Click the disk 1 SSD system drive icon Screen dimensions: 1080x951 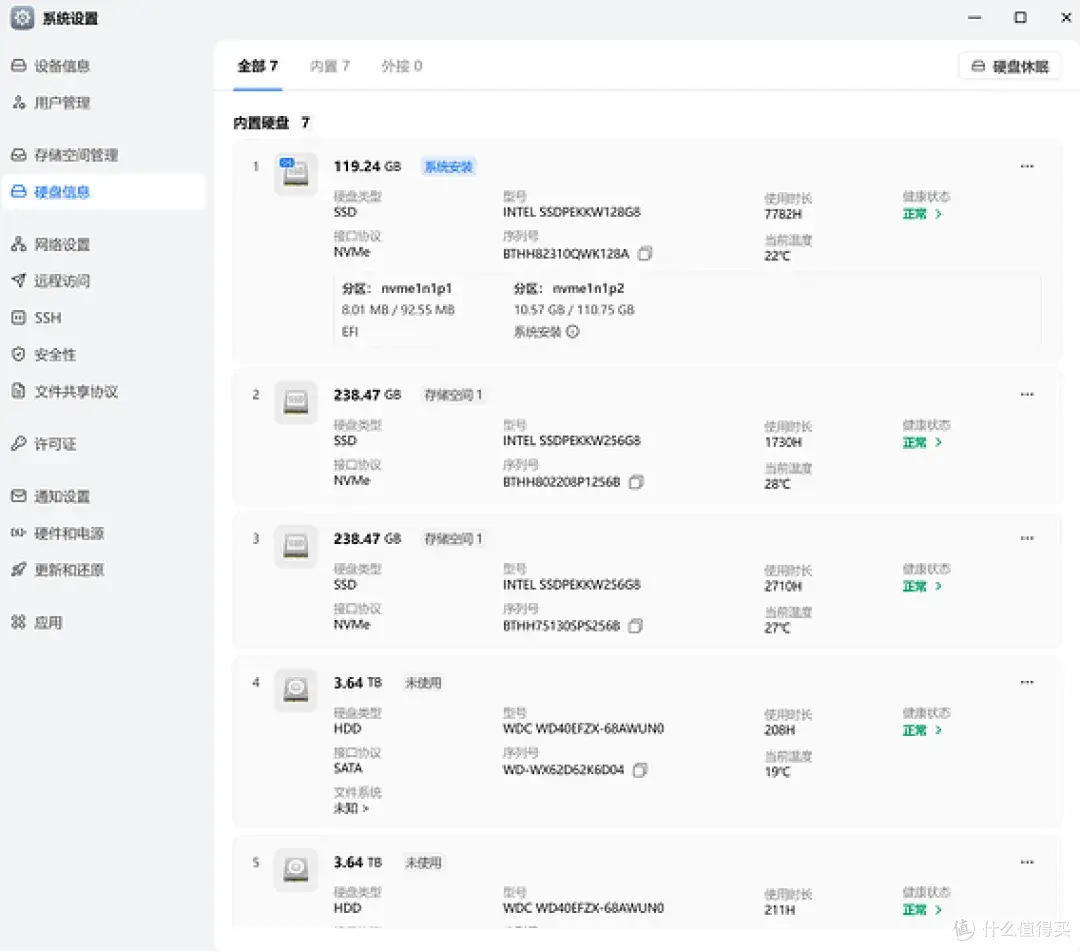pos(296,173)
